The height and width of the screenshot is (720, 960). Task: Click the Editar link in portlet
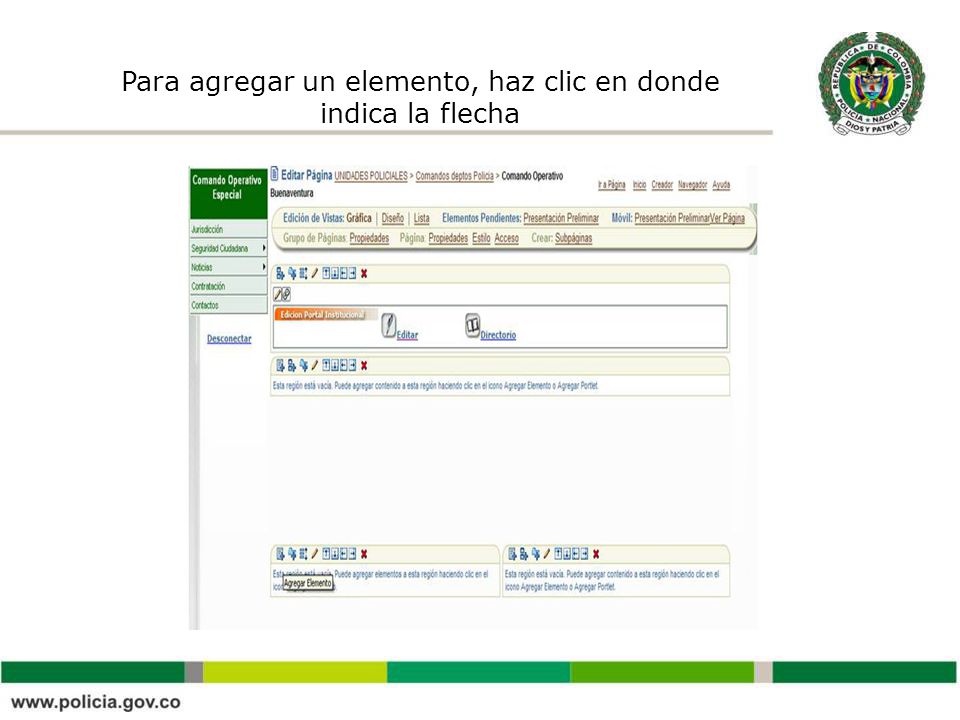[x=407, y=335]
